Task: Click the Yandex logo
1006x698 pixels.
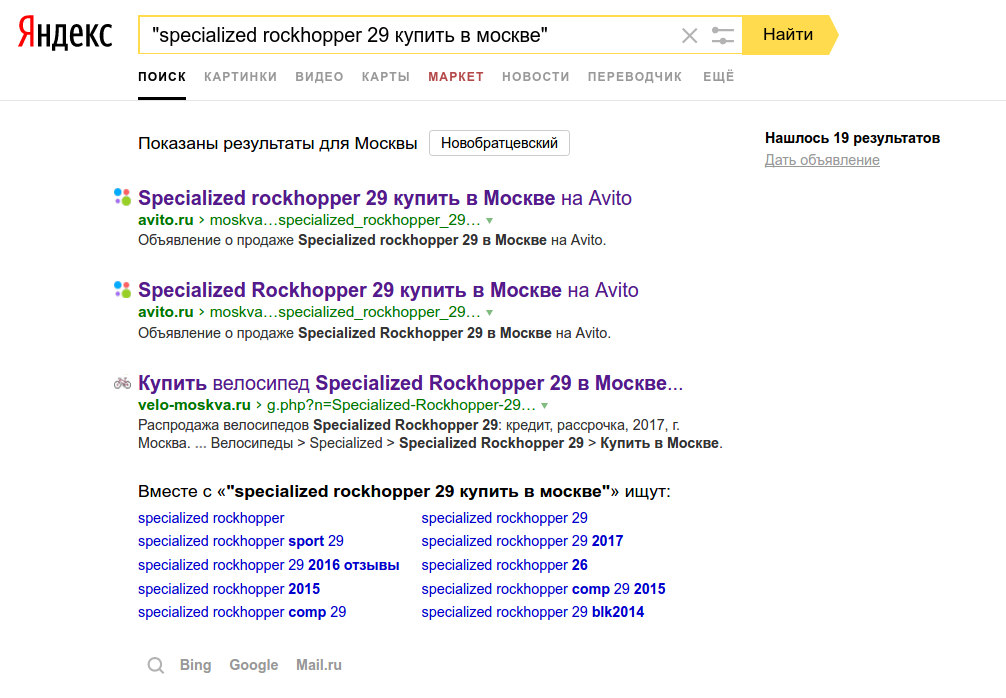Action: click(x=65, y=36)
